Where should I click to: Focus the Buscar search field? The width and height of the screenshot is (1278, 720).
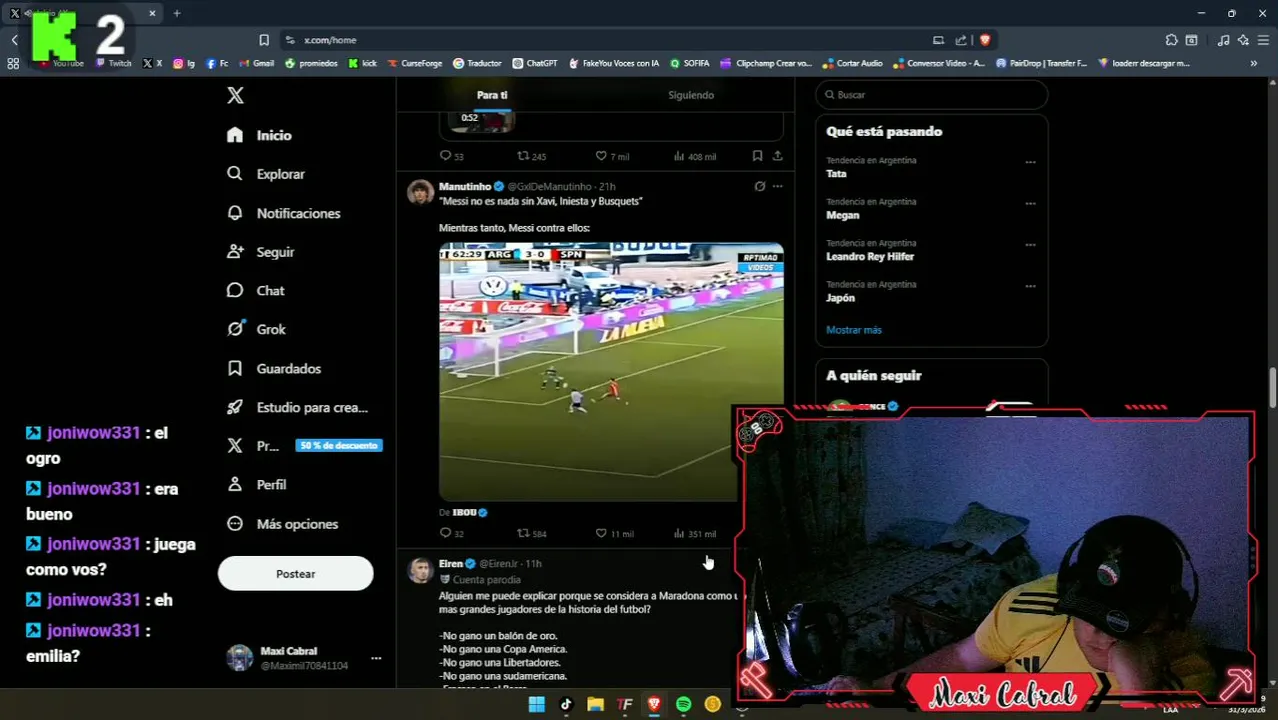(932, 94)
